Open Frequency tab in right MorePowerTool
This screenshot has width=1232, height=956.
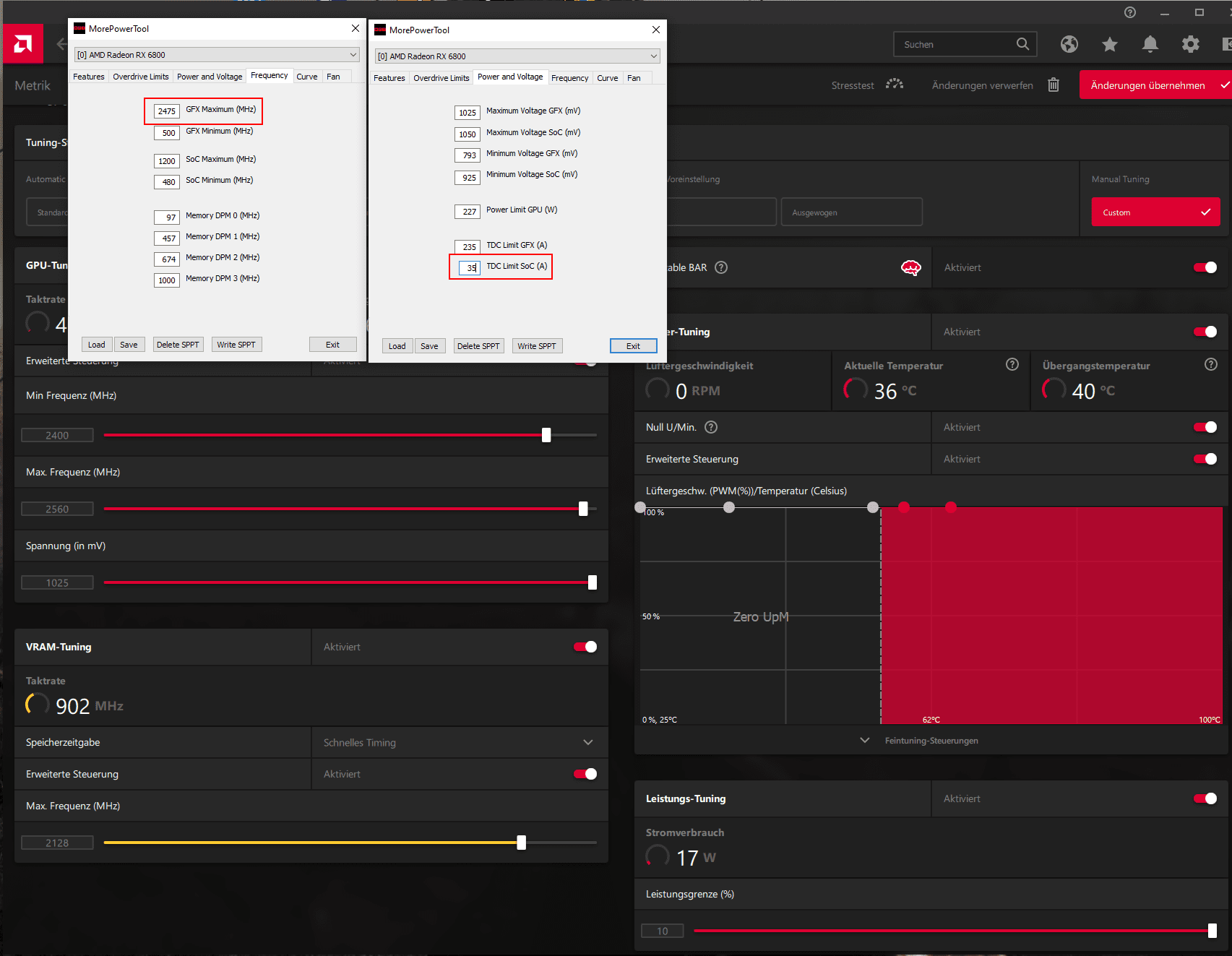(x=570, y=78)
